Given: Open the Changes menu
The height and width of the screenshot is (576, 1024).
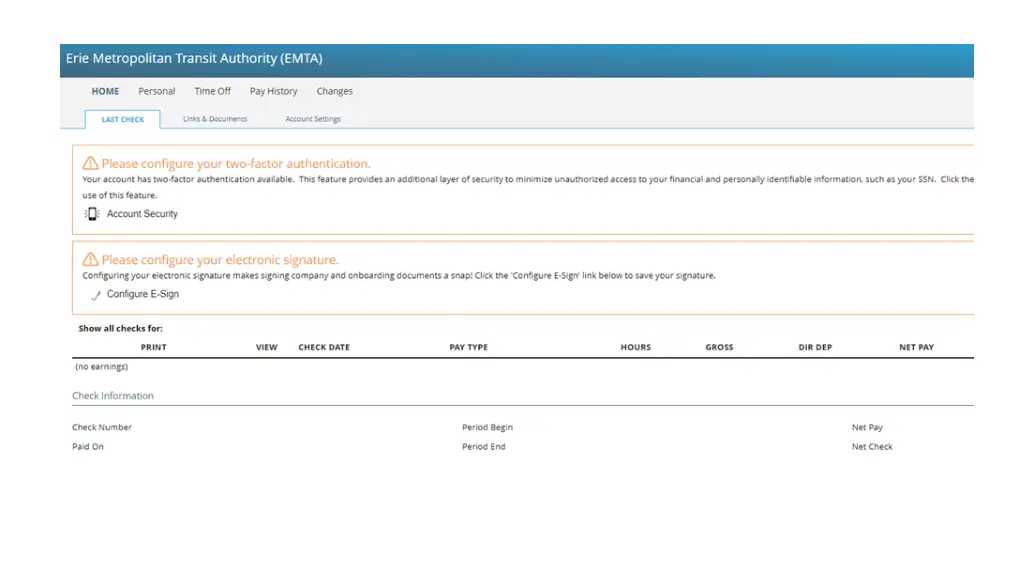Looking at the screenshot, I should click(x=334, y=91).
